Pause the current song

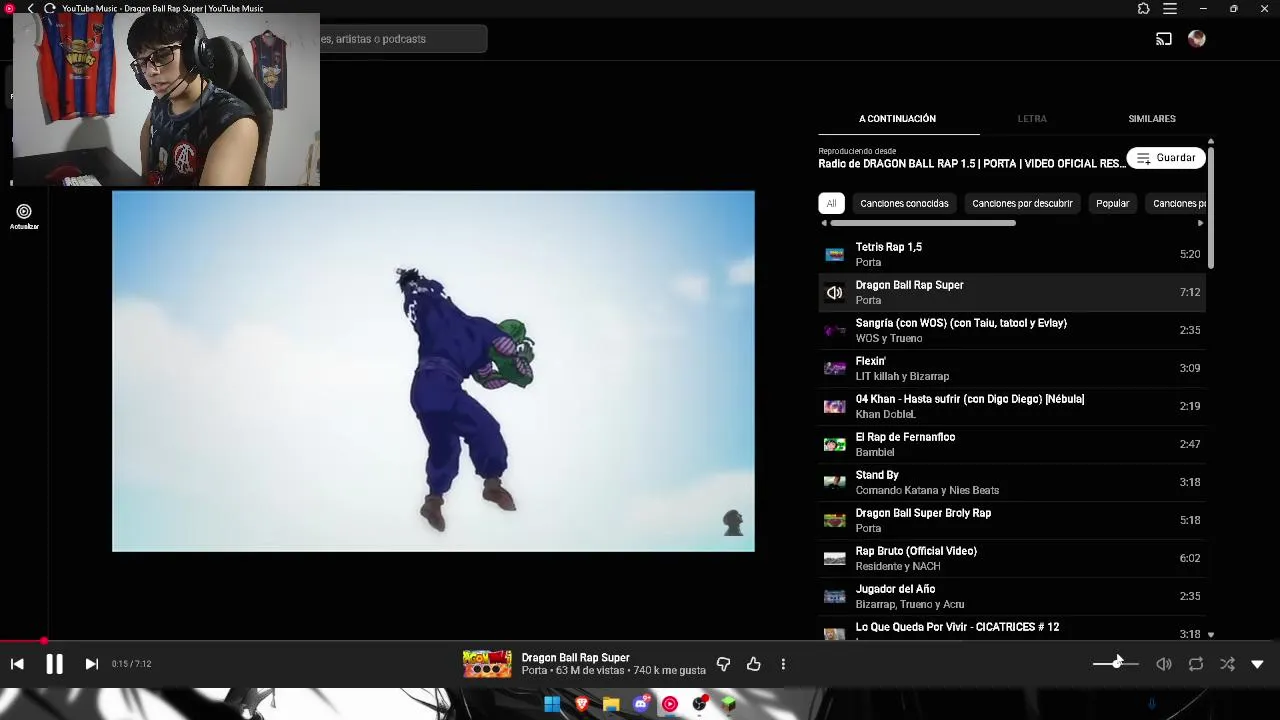click(x=54, y=664)
